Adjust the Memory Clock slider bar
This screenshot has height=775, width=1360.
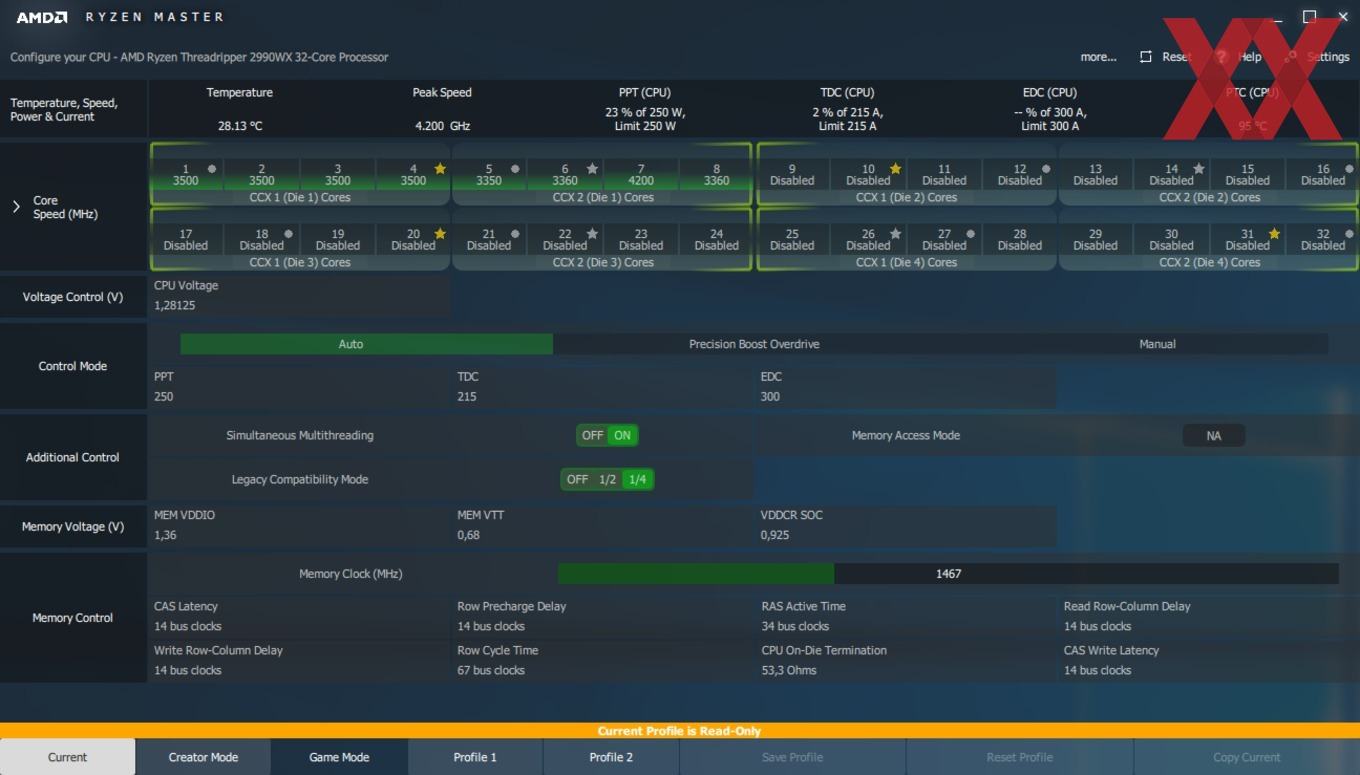pos(948,573)
